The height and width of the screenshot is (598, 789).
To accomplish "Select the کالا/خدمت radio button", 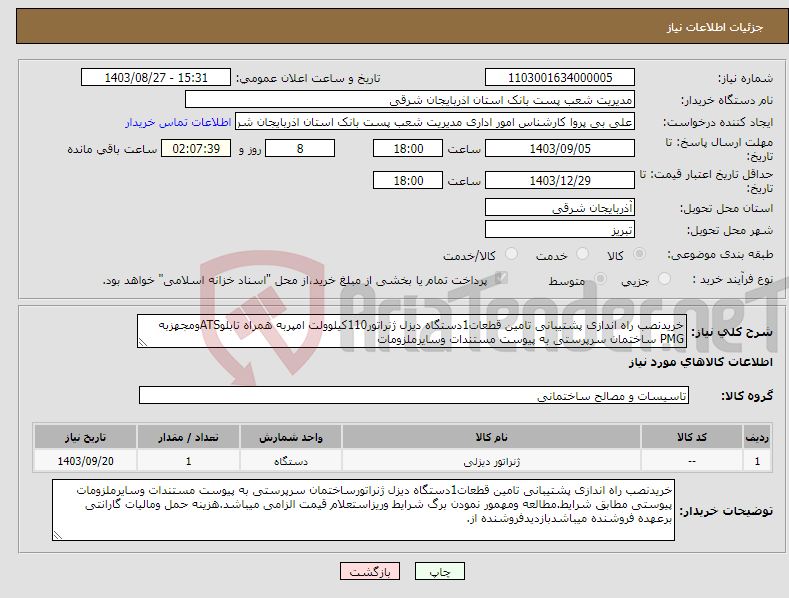I will click(511, 254).
